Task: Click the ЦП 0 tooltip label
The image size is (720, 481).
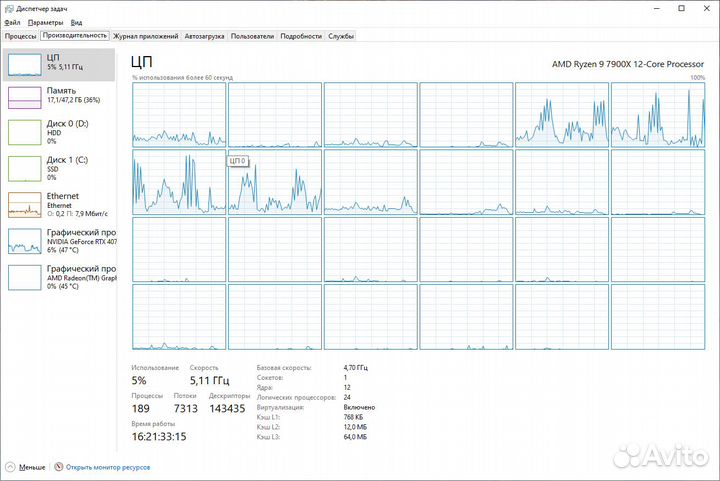Action: 237,161
